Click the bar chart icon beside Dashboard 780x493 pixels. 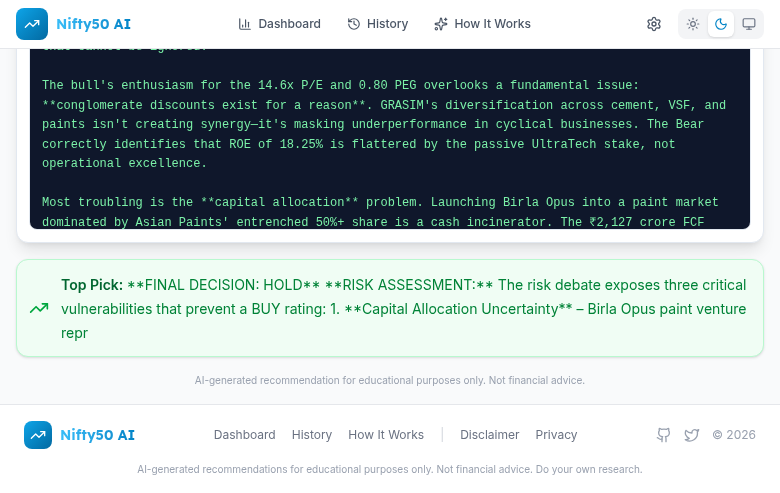pyautogui.click(x=245, y=24)
